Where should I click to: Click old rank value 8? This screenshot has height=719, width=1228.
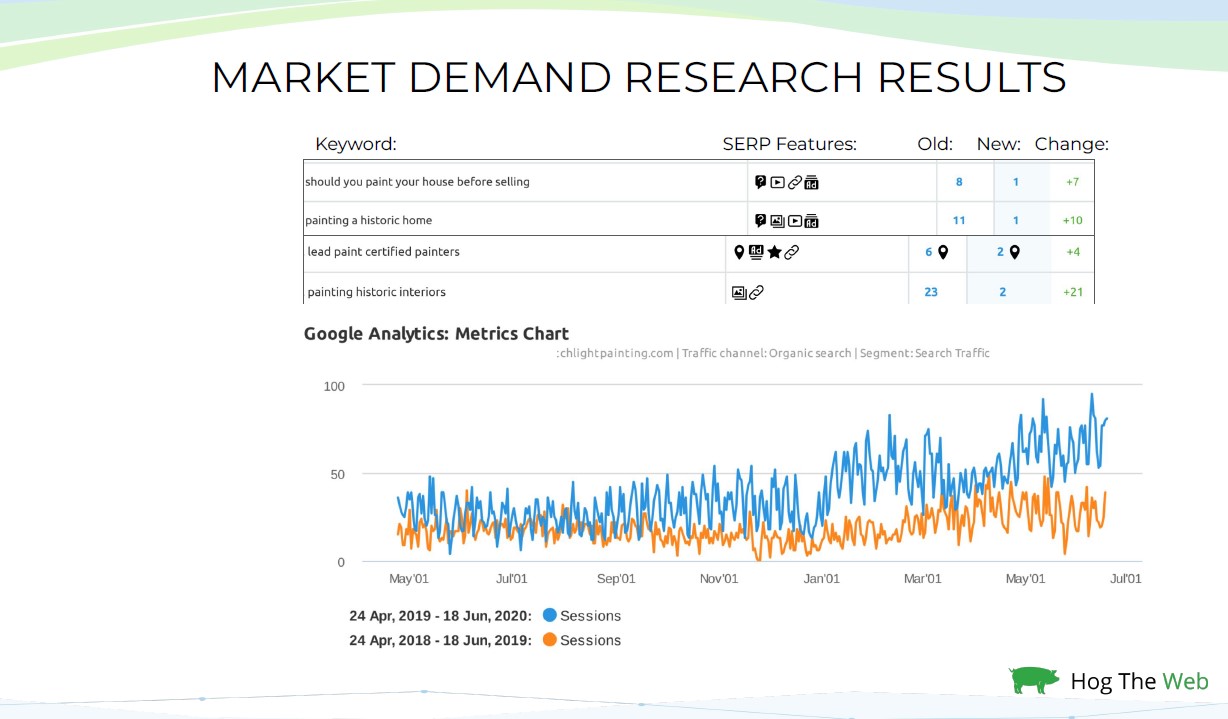(959, 182)
